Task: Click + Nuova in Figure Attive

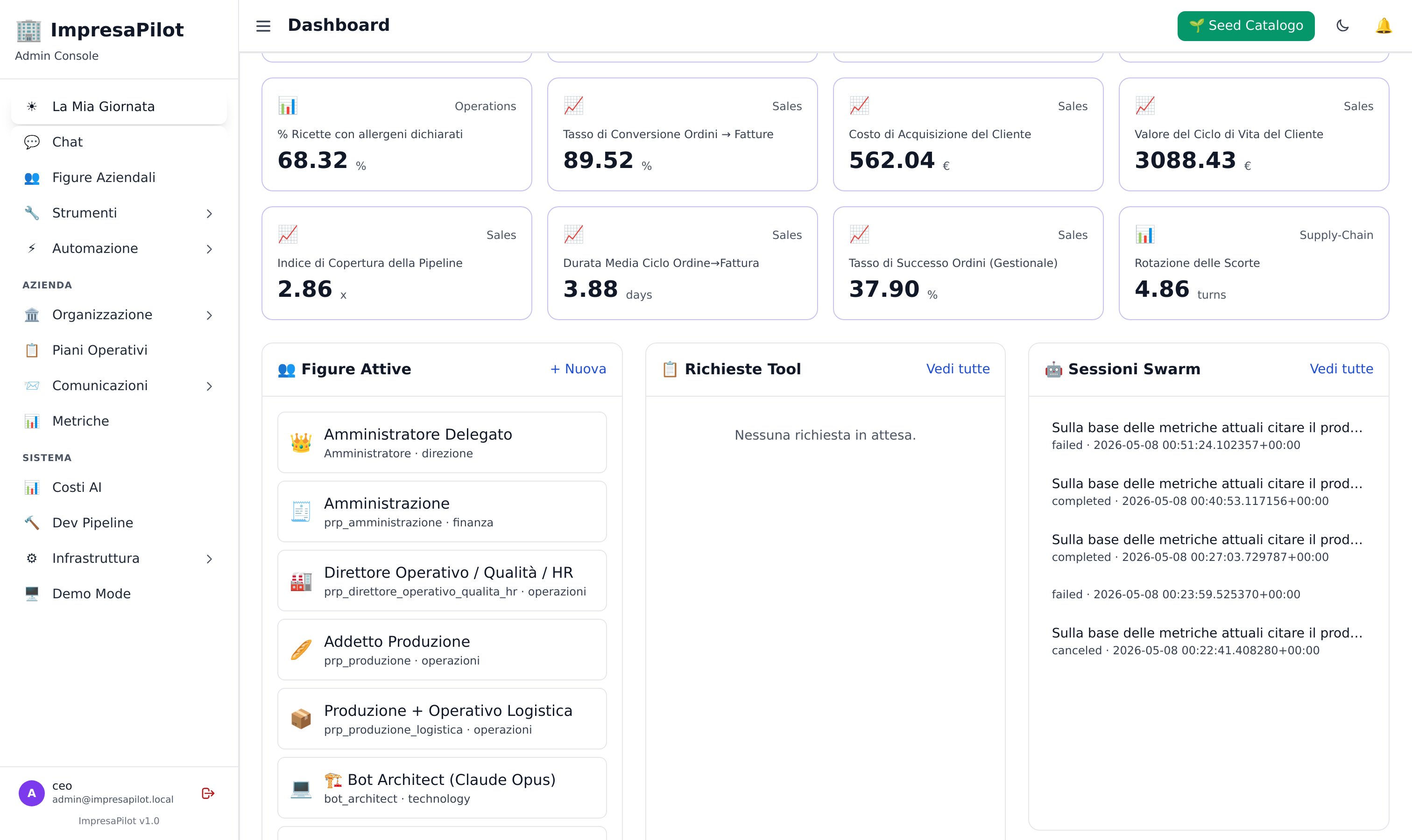Action: (578, 369)
